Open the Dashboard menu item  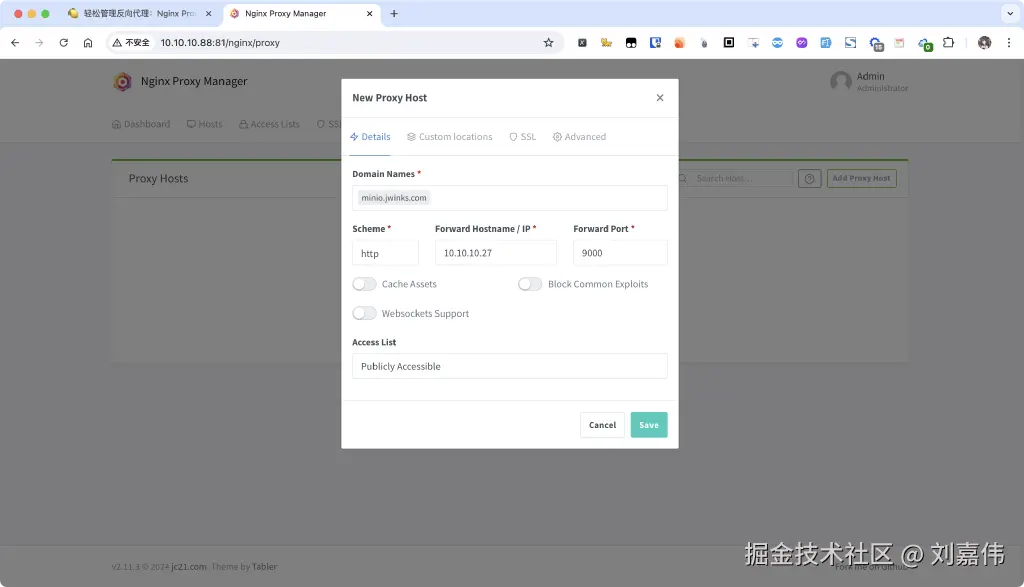[x=141, y=124]
